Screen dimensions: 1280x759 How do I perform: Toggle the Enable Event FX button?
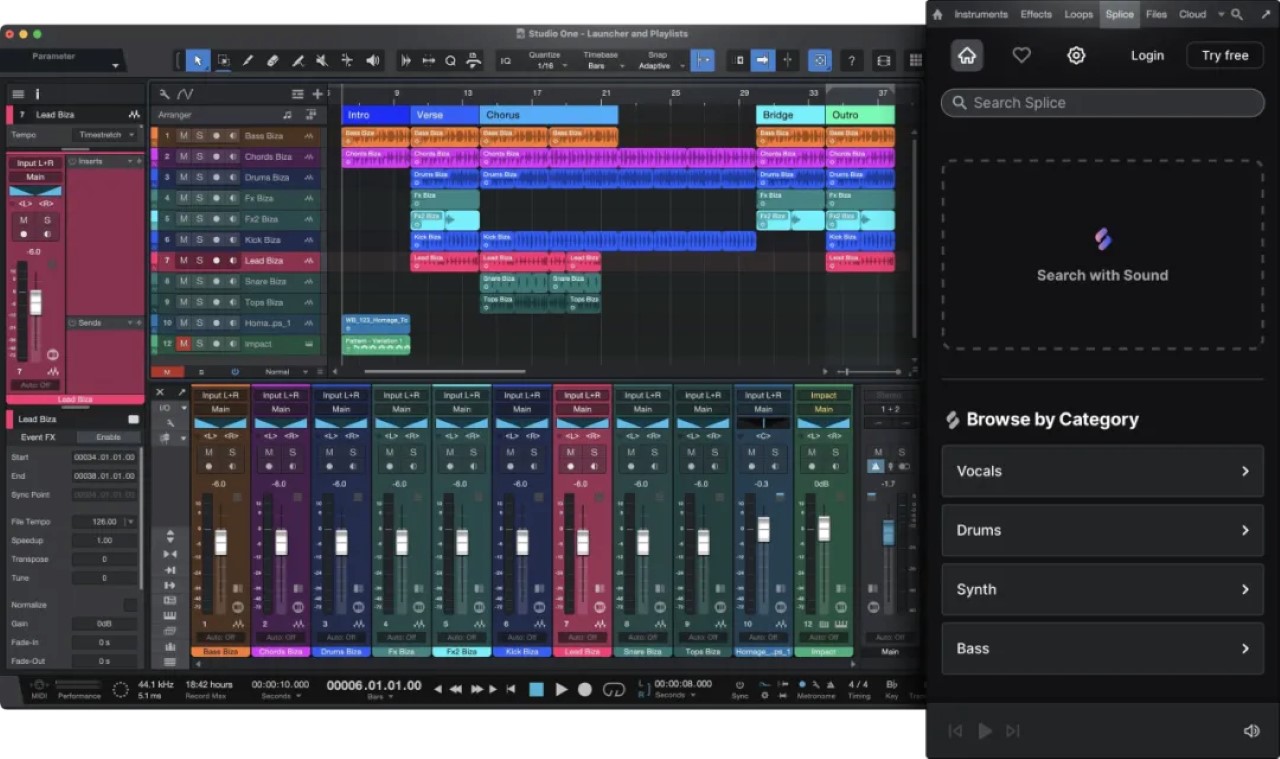[108, 437]
